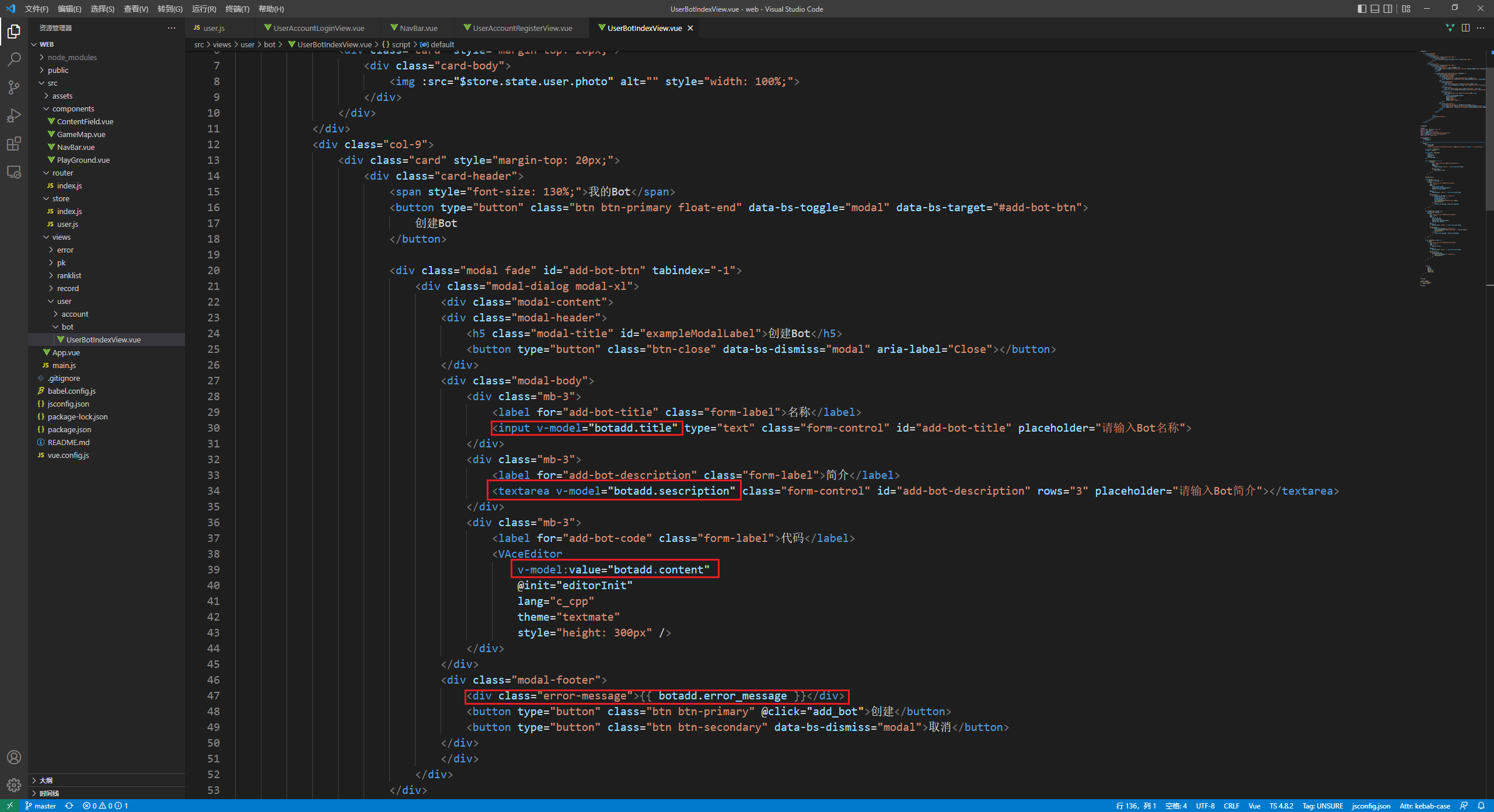Image resolution: width=1494 pixels, height=812 pixels.
Task: Open the Run and Debug view
Action: tap(14, 116)
